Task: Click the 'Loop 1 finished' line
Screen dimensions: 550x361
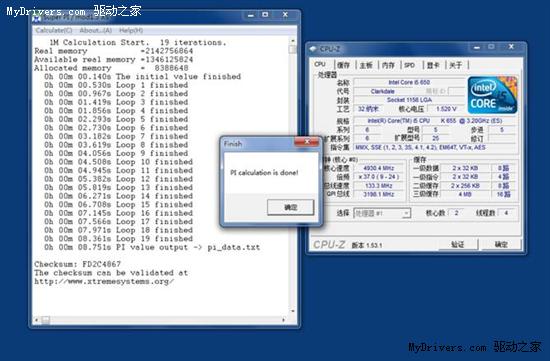Action: [116, 85]
